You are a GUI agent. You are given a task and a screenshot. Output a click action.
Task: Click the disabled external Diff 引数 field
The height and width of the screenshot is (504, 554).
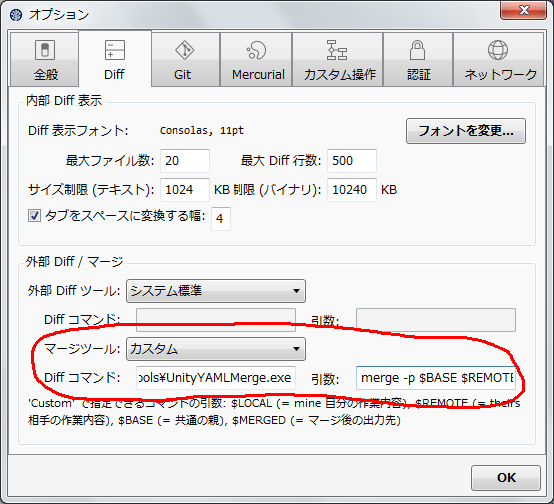[x=436, y=320]
